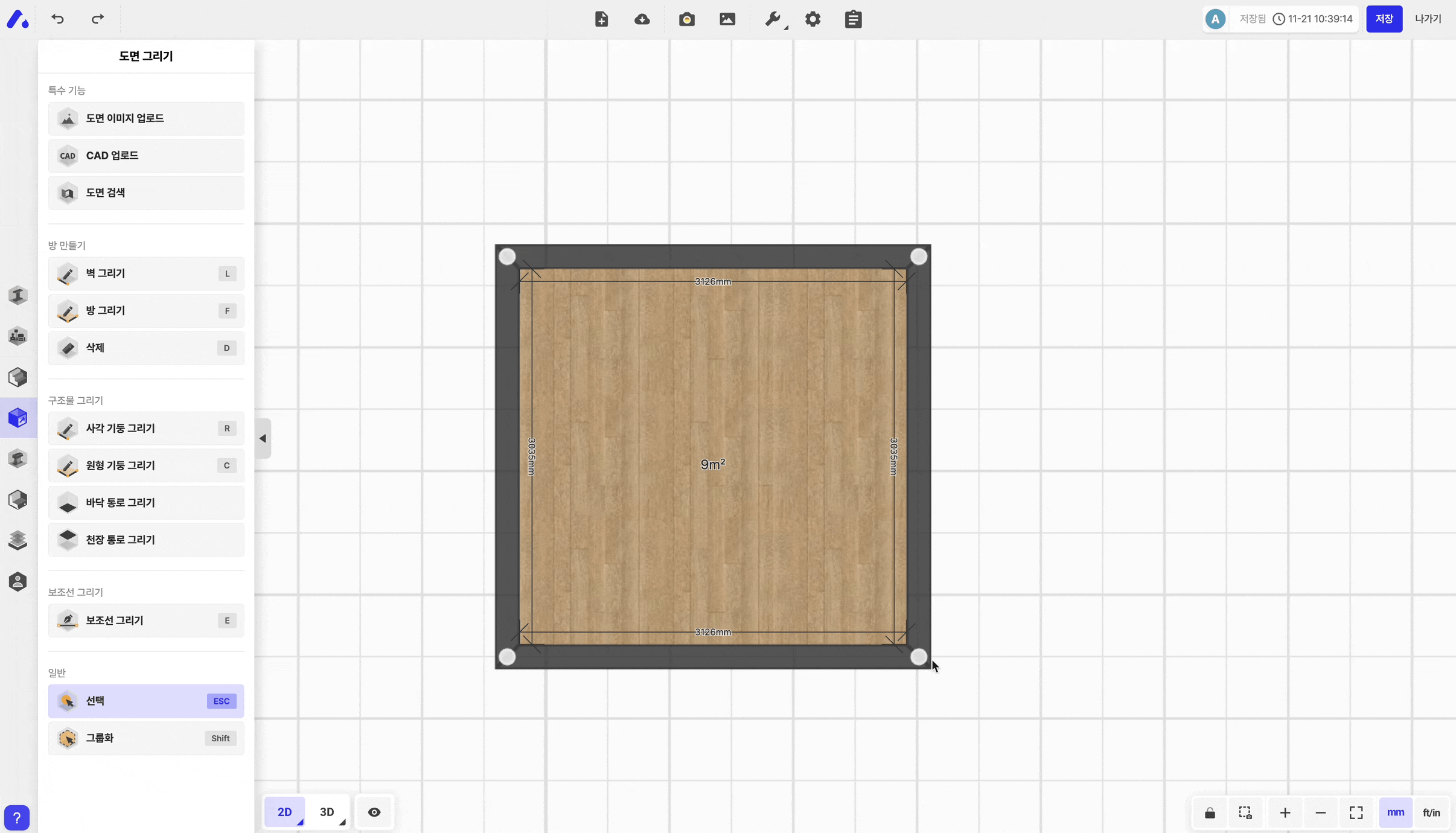Click the clipboard list icon
Screen dimensions: 1456x833
click(853, 19)
